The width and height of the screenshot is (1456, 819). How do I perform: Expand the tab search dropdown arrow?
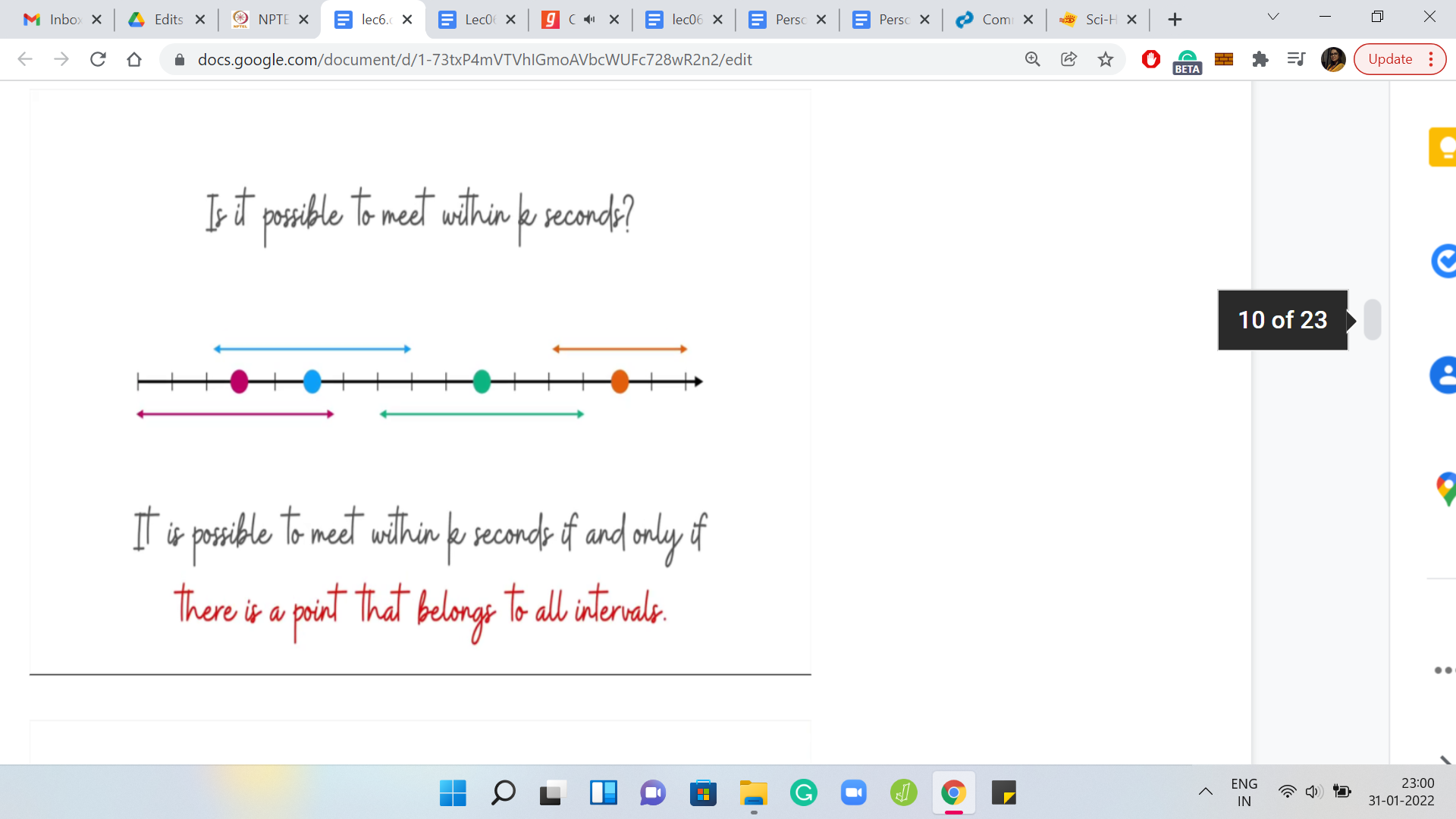point(1273,17)
